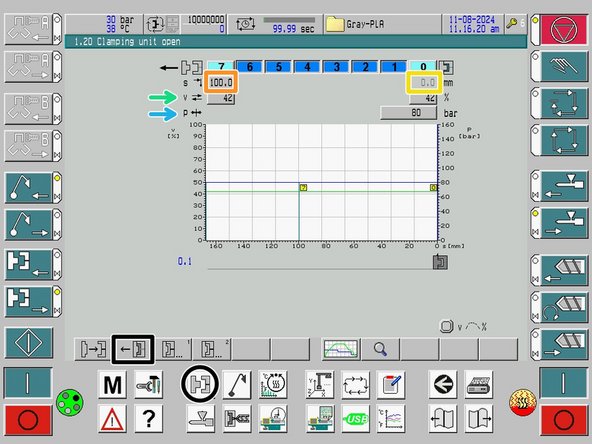
Task: Click graph marker 0 at right edge
Action: pos(433,188)
